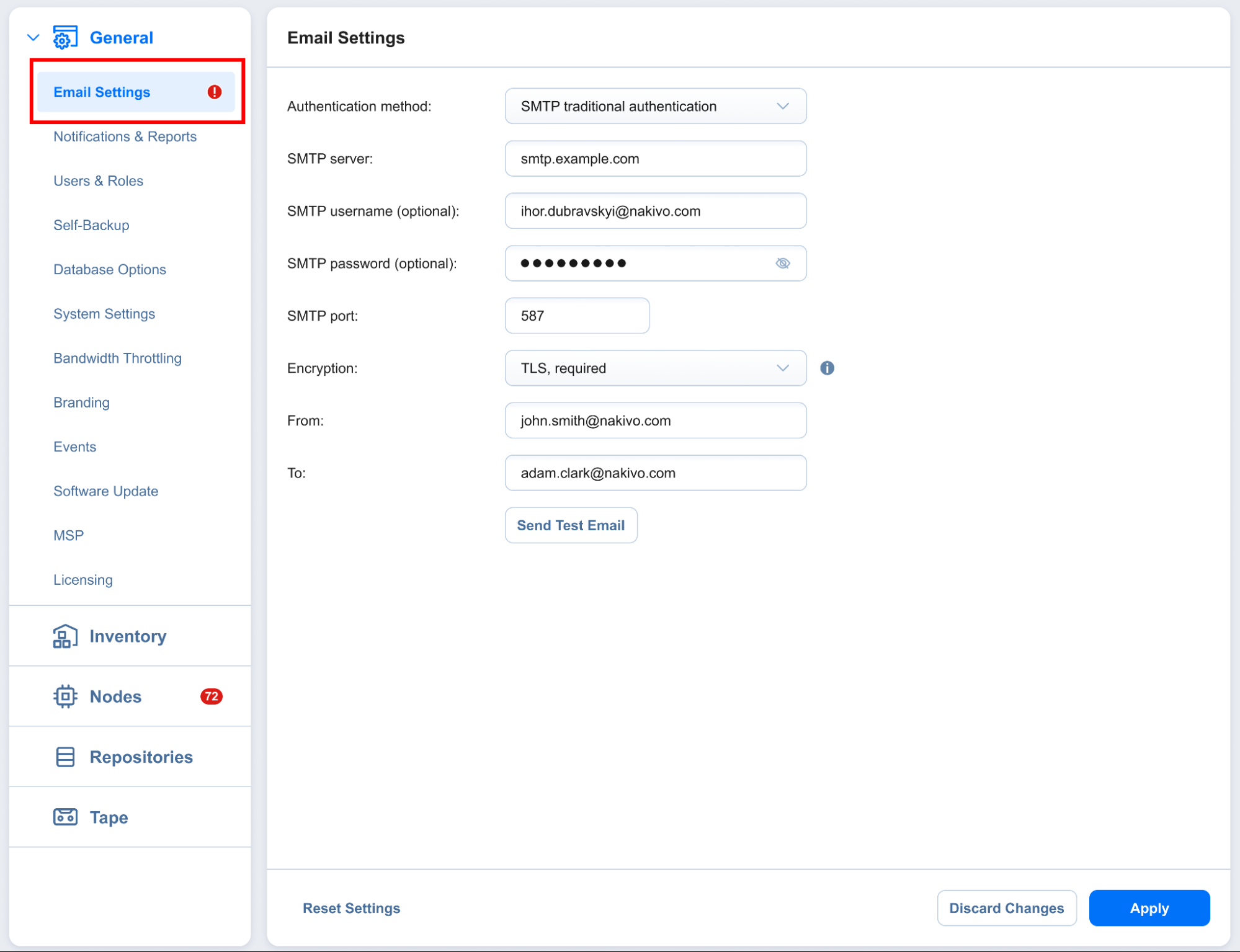Click the Inventory building icon
The image size is (1240, 952).
point(65,636)
